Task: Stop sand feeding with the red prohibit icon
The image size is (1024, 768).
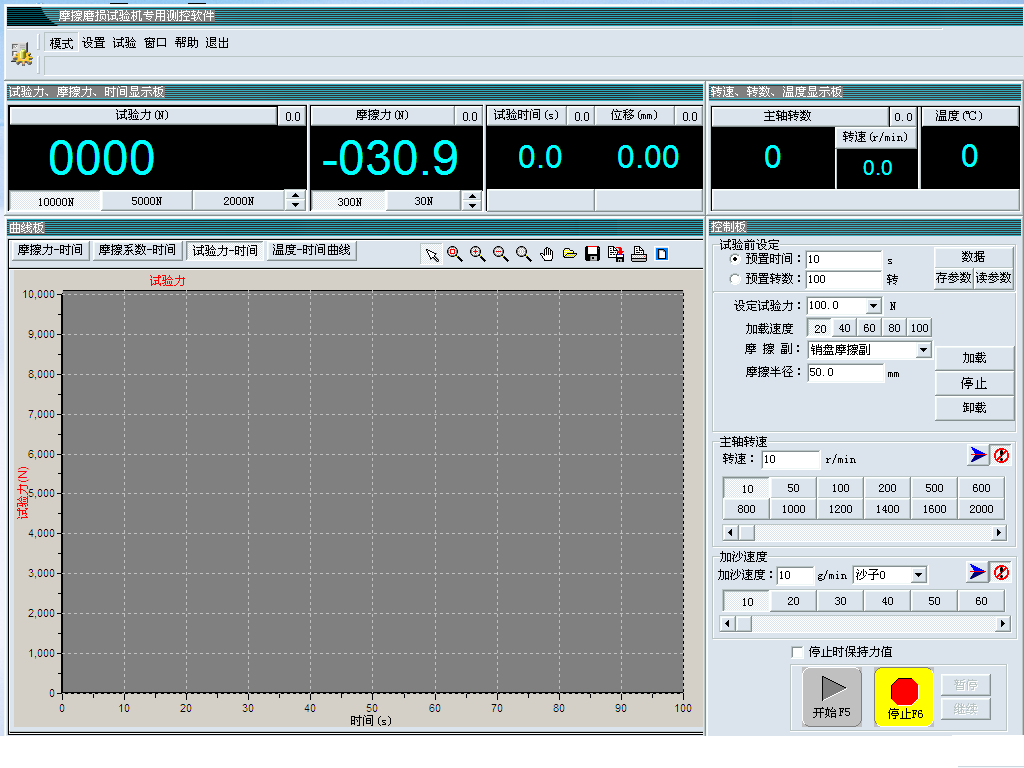Action: [x=1001, y=572]
